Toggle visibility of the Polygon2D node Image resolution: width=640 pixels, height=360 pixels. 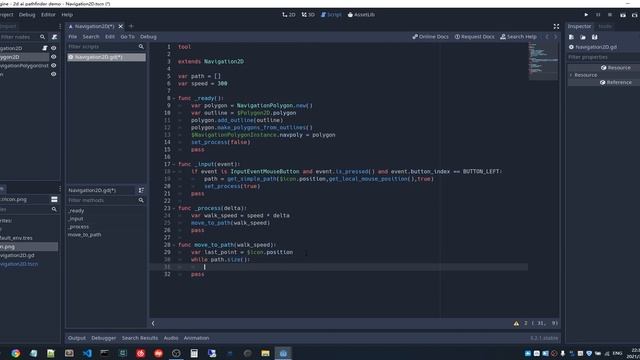[x=53, y=57]
